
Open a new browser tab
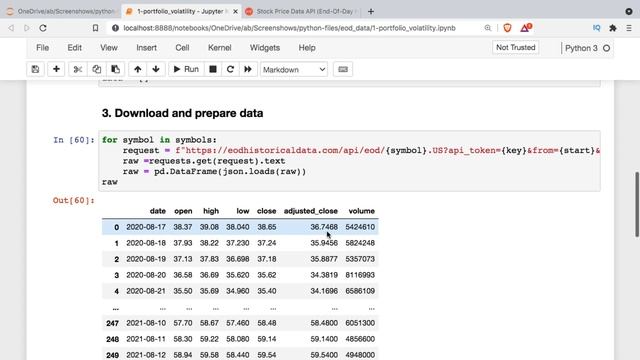pos(371,11)
